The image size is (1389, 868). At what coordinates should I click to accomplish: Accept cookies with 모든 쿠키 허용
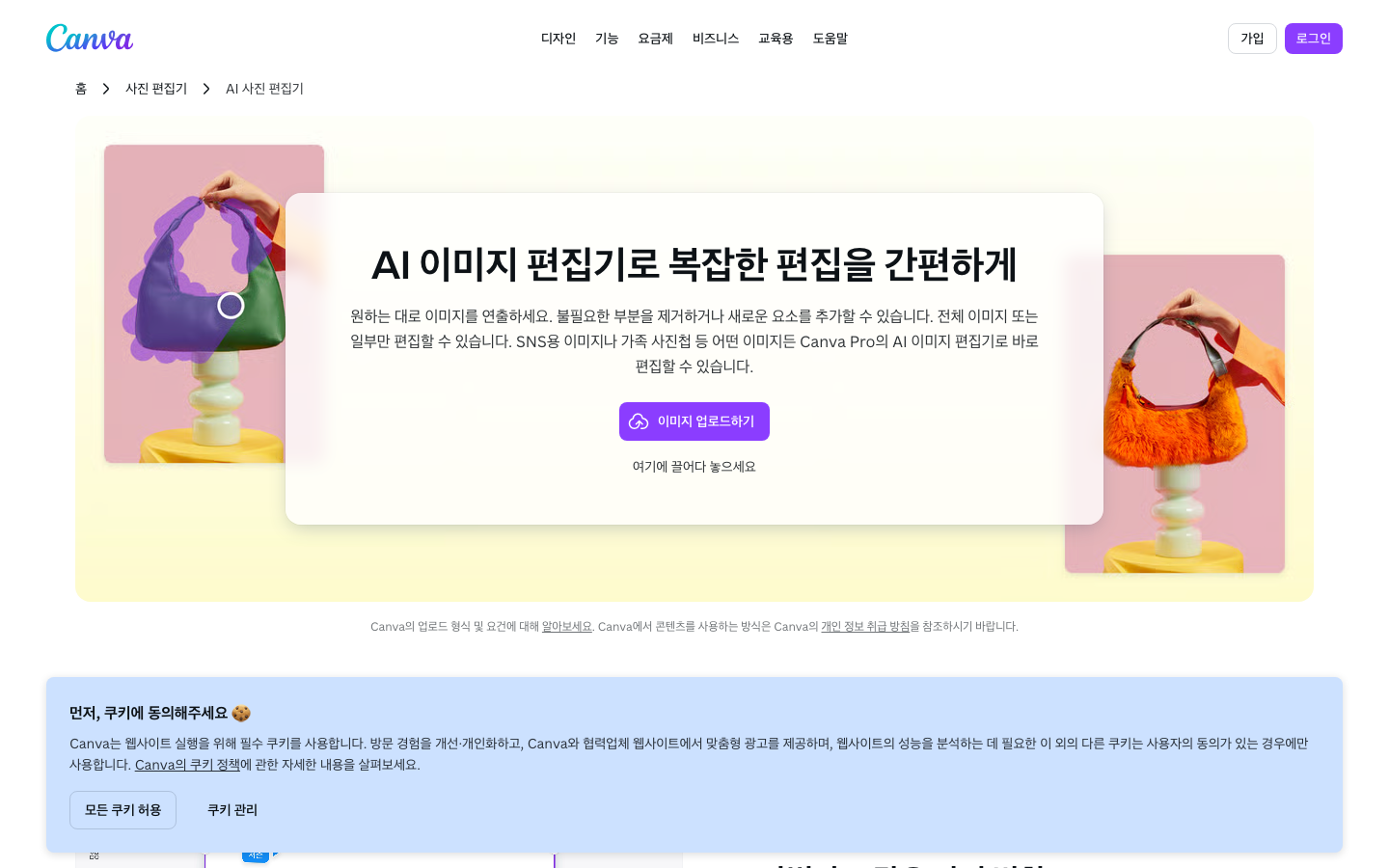[123, 810]
